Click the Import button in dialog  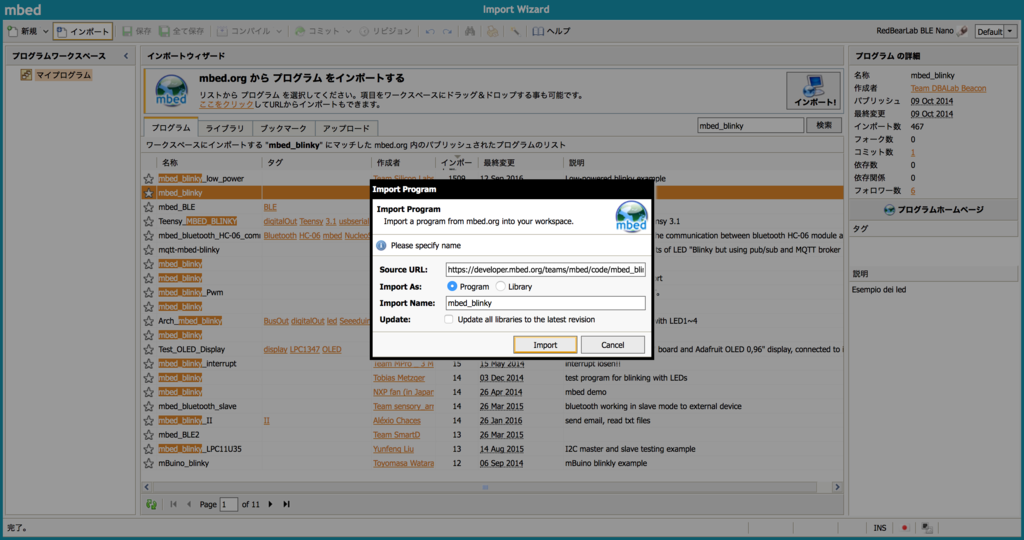pyautogui.click(x=545, y=345)
